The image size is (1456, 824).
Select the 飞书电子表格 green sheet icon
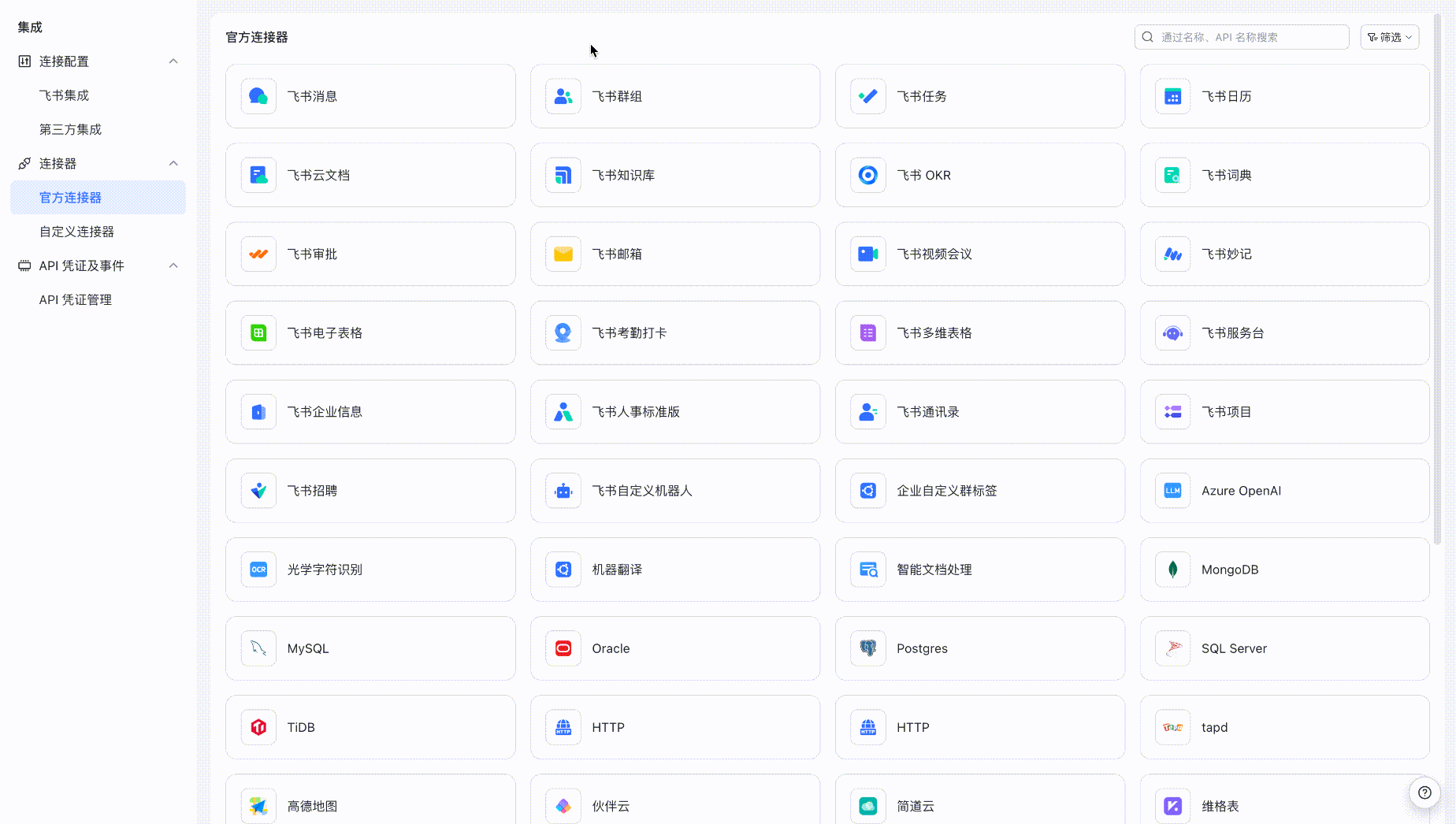click(258, 332)
